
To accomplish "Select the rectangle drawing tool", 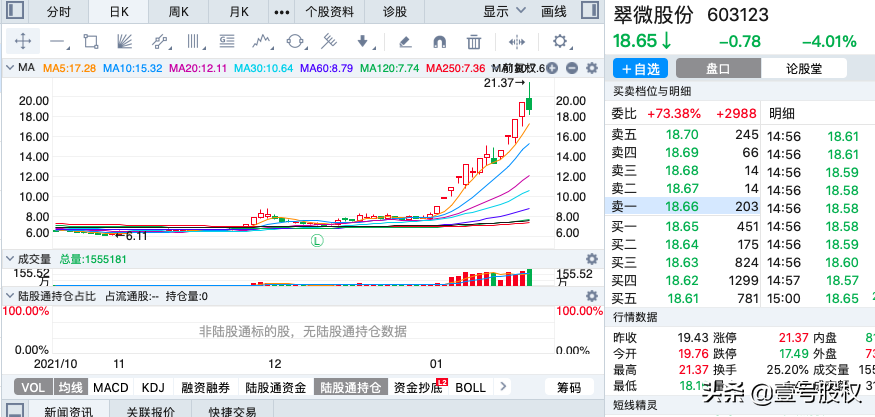I will tap(91, 41).
